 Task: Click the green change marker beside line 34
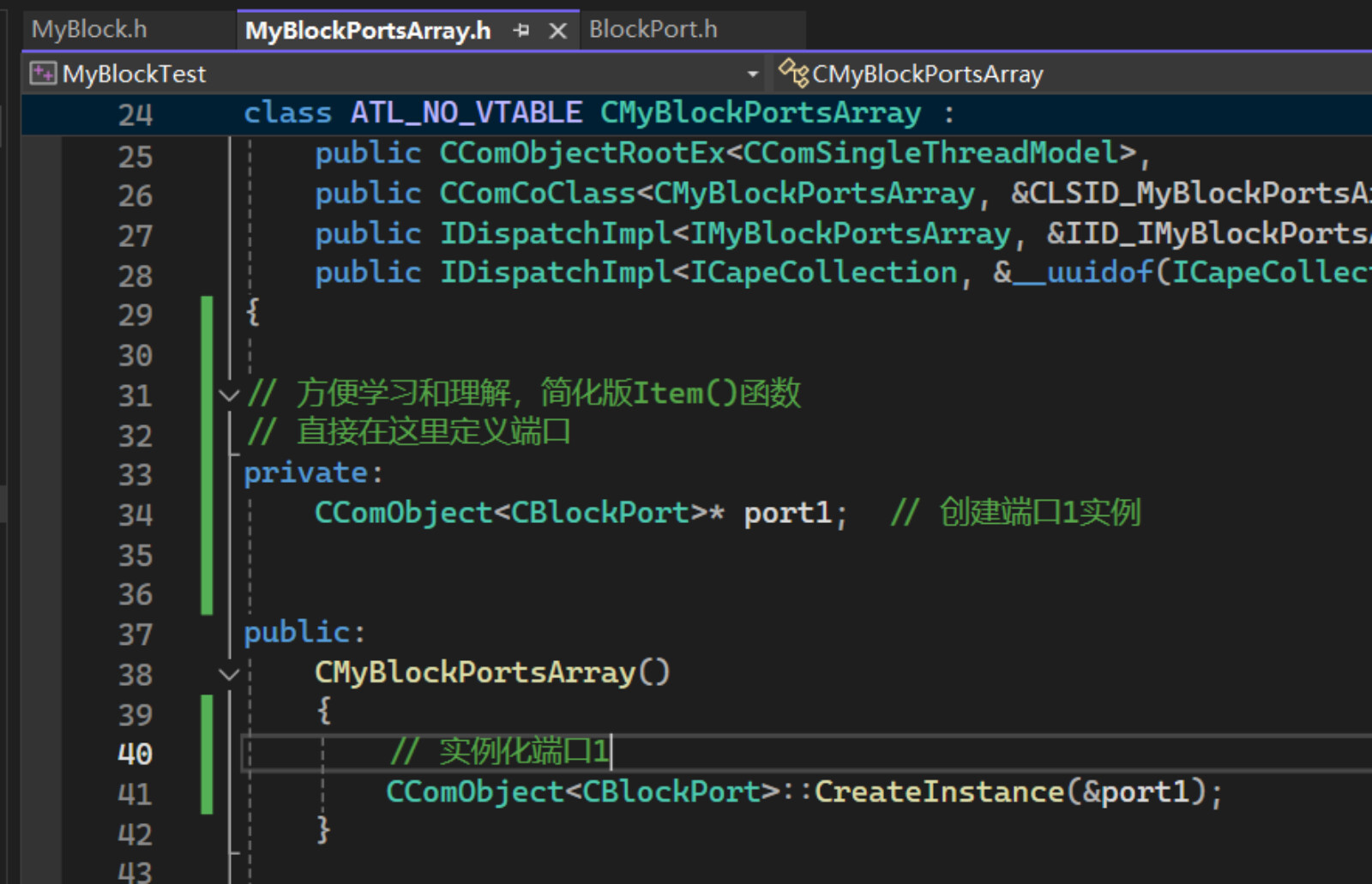pos(207,514)
